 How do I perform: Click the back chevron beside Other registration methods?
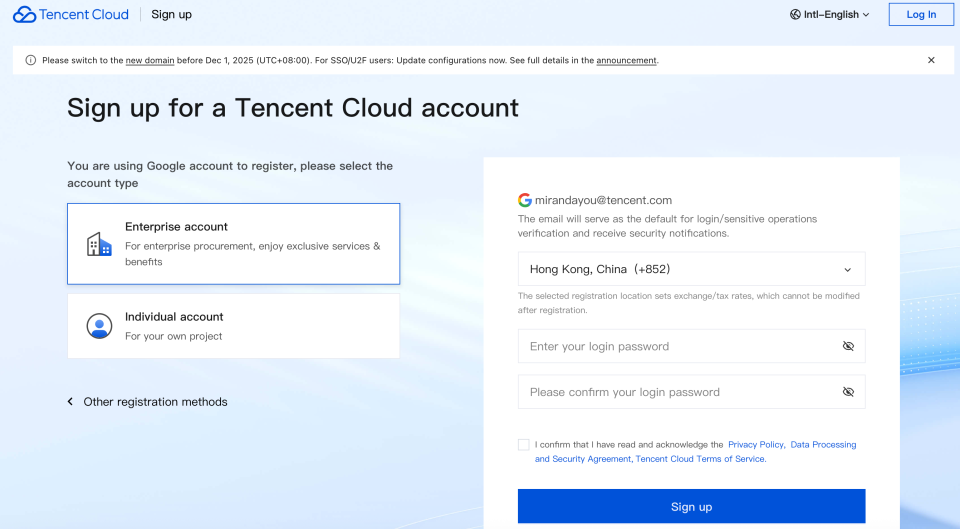tap(70, 402)
